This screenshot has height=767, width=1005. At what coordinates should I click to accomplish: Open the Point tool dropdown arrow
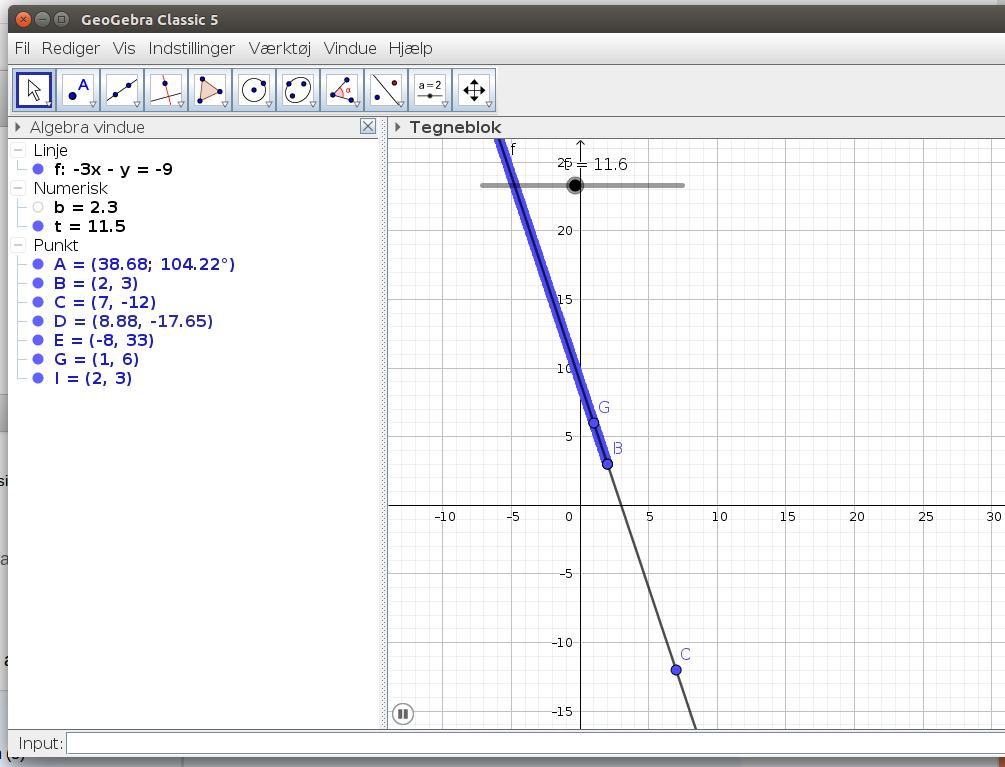tap(92, 104)
